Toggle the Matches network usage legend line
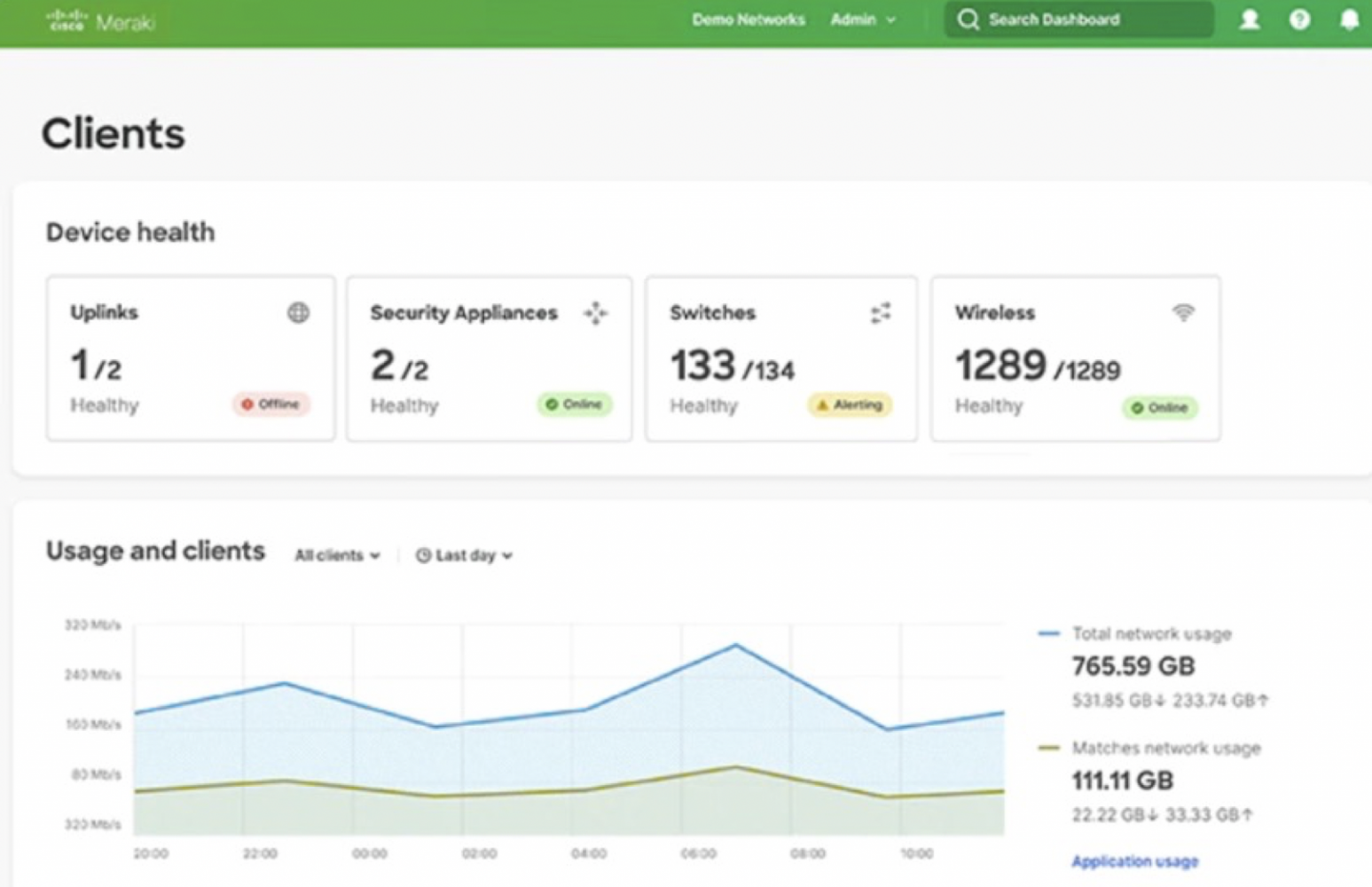Viewport: 1372px width, 887px height. (1164, 748)
